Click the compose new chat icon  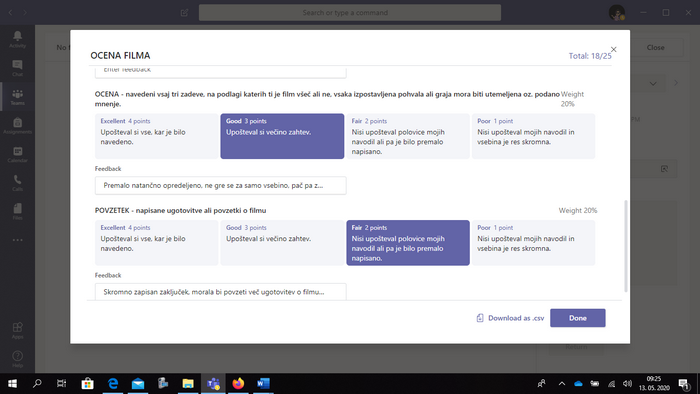coord(184,12)
